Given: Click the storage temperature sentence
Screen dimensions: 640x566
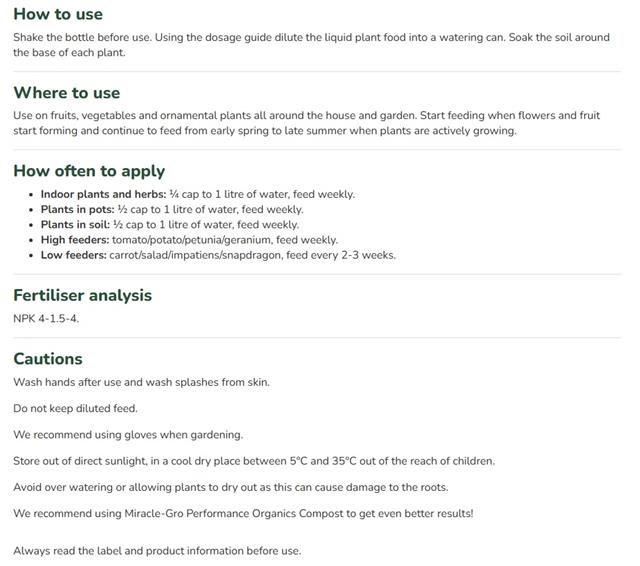Looking at the screenshot, I should 254,461.
